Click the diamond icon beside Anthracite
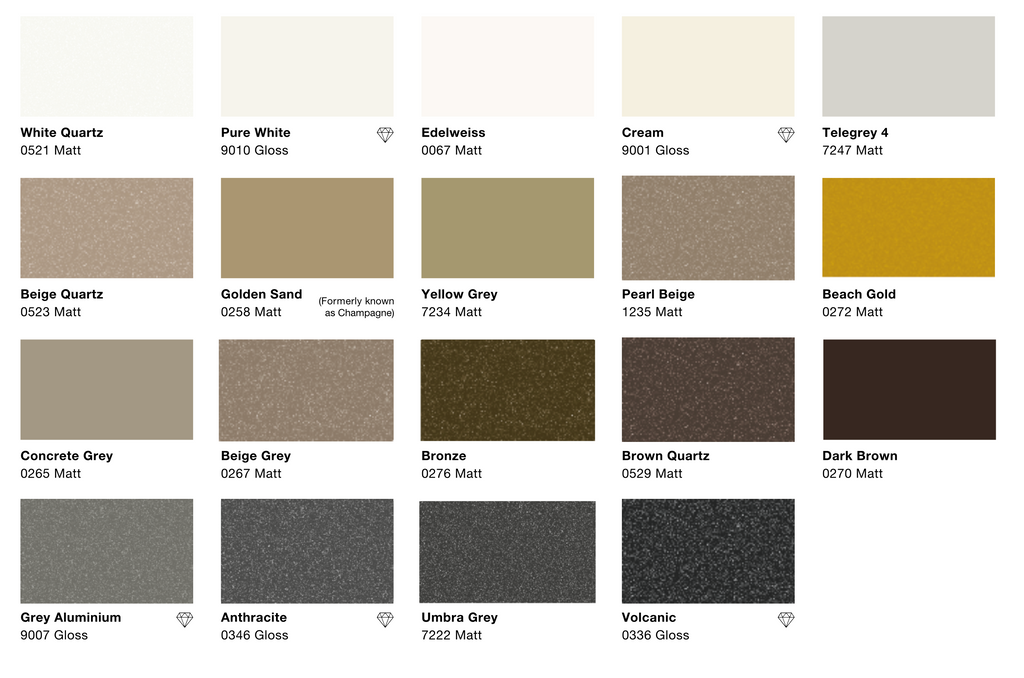1024x678 pixels. 385,619
